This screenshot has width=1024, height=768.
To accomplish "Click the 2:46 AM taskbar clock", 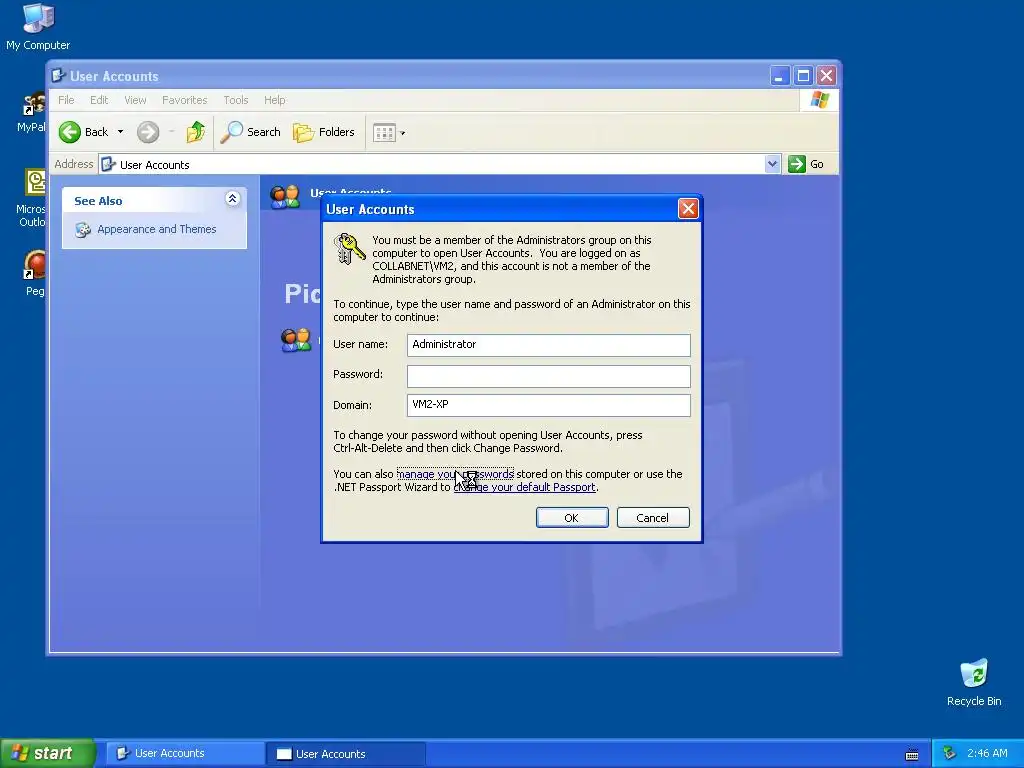I will (987, 754).
